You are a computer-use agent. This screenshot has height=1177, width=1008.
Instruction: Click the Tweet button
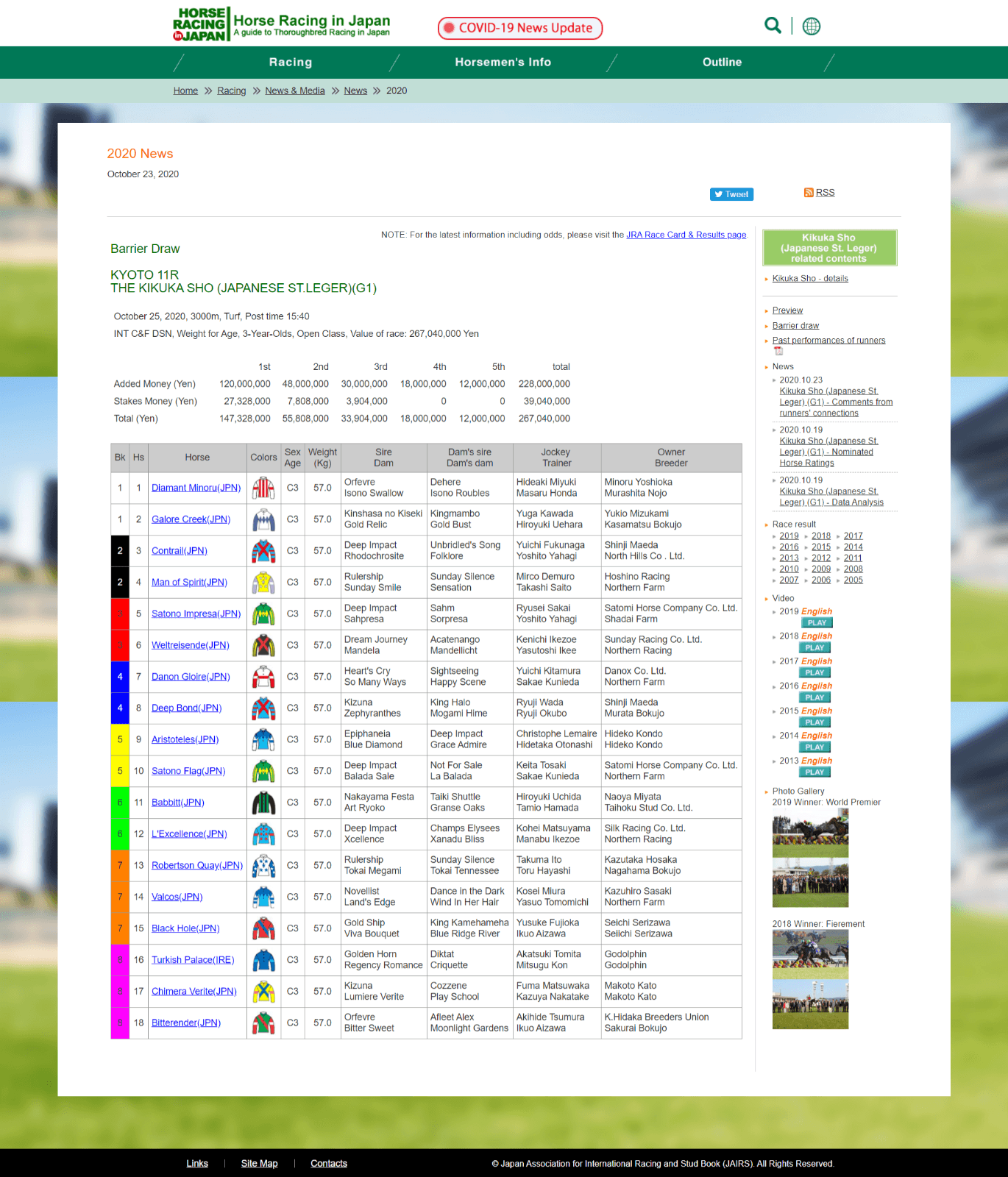(731, 194)
